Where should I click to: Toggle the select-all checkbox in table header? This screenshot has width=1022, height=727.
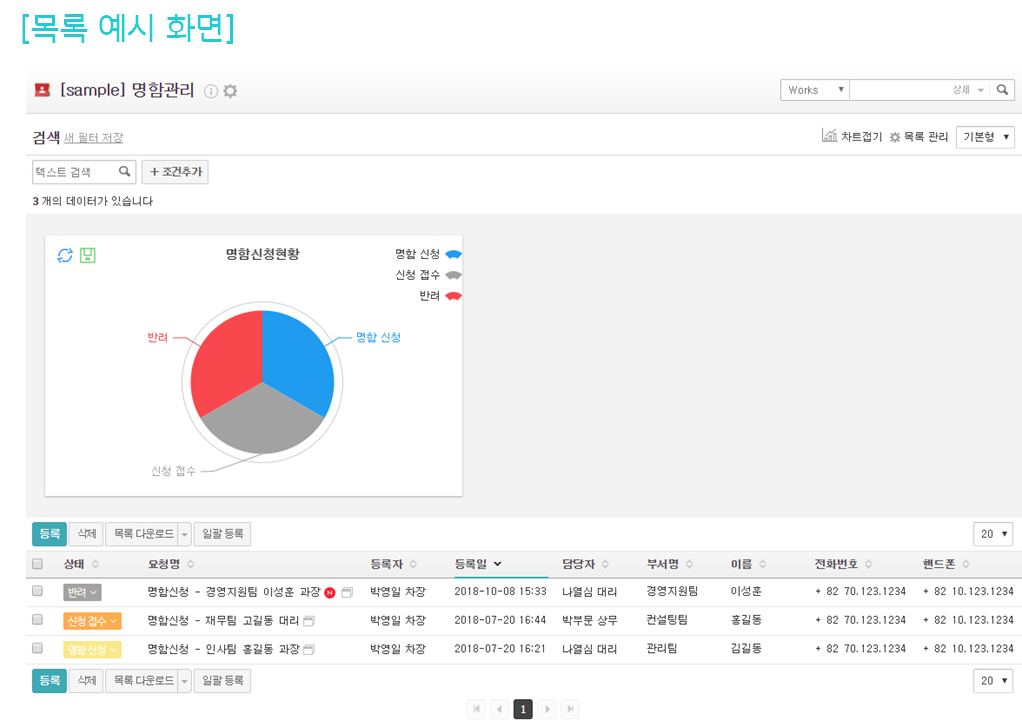tap(38, 564)
